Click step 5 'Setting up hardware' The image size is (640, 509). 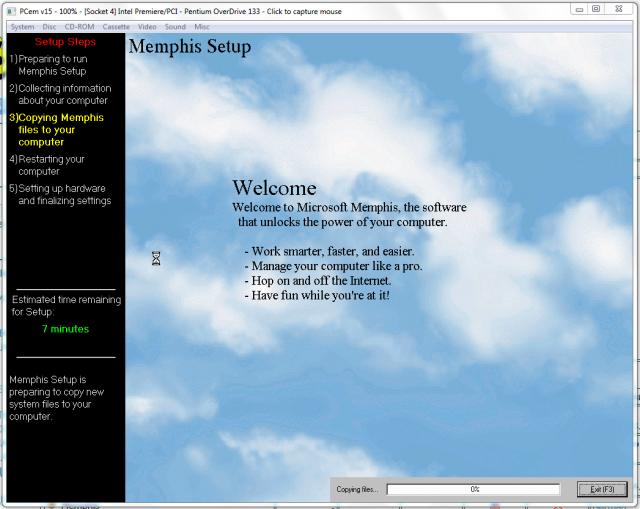(x=60, y=194)
